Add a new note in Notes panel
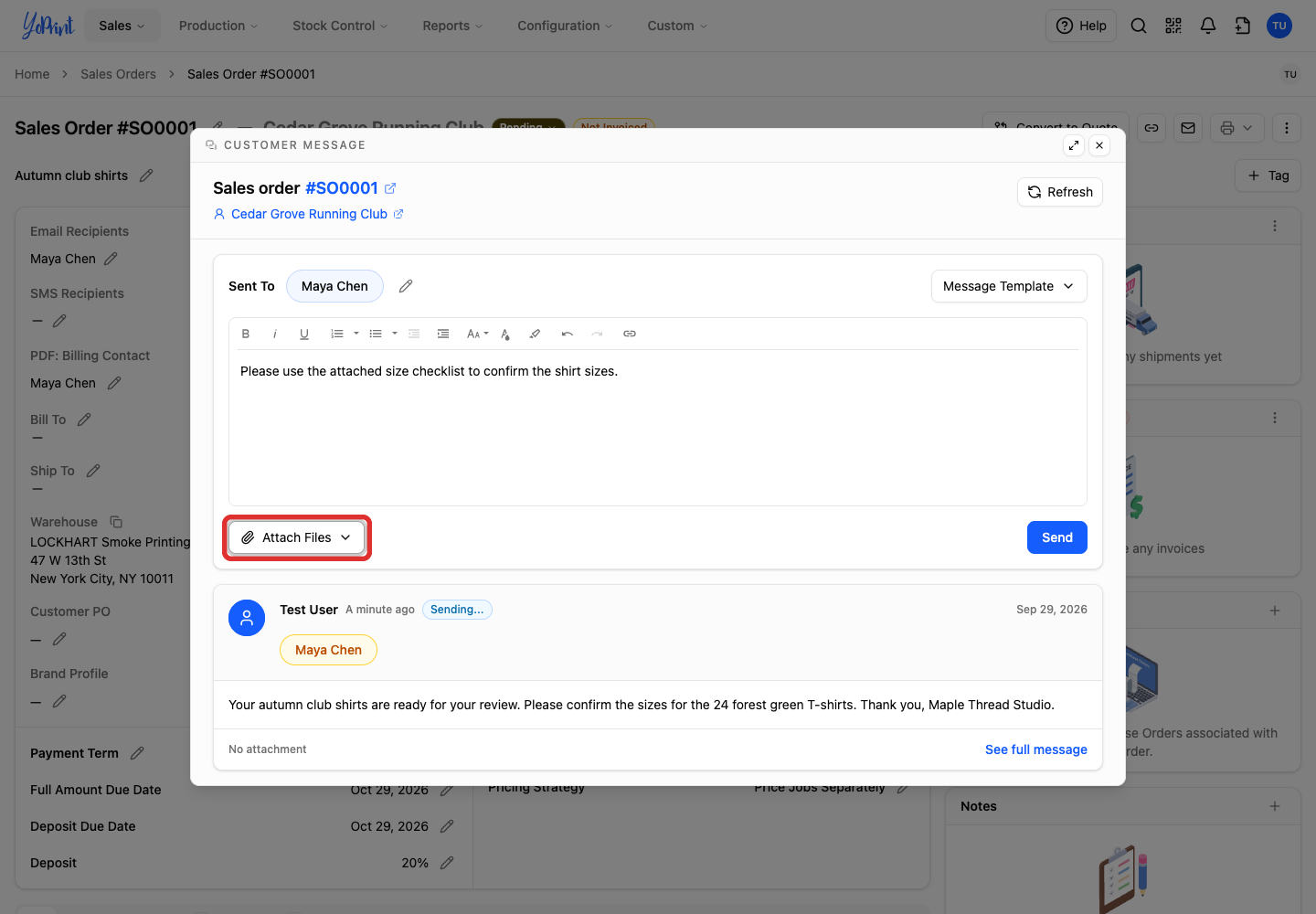The image size is (1316, 914). [x=1275, y=806]
